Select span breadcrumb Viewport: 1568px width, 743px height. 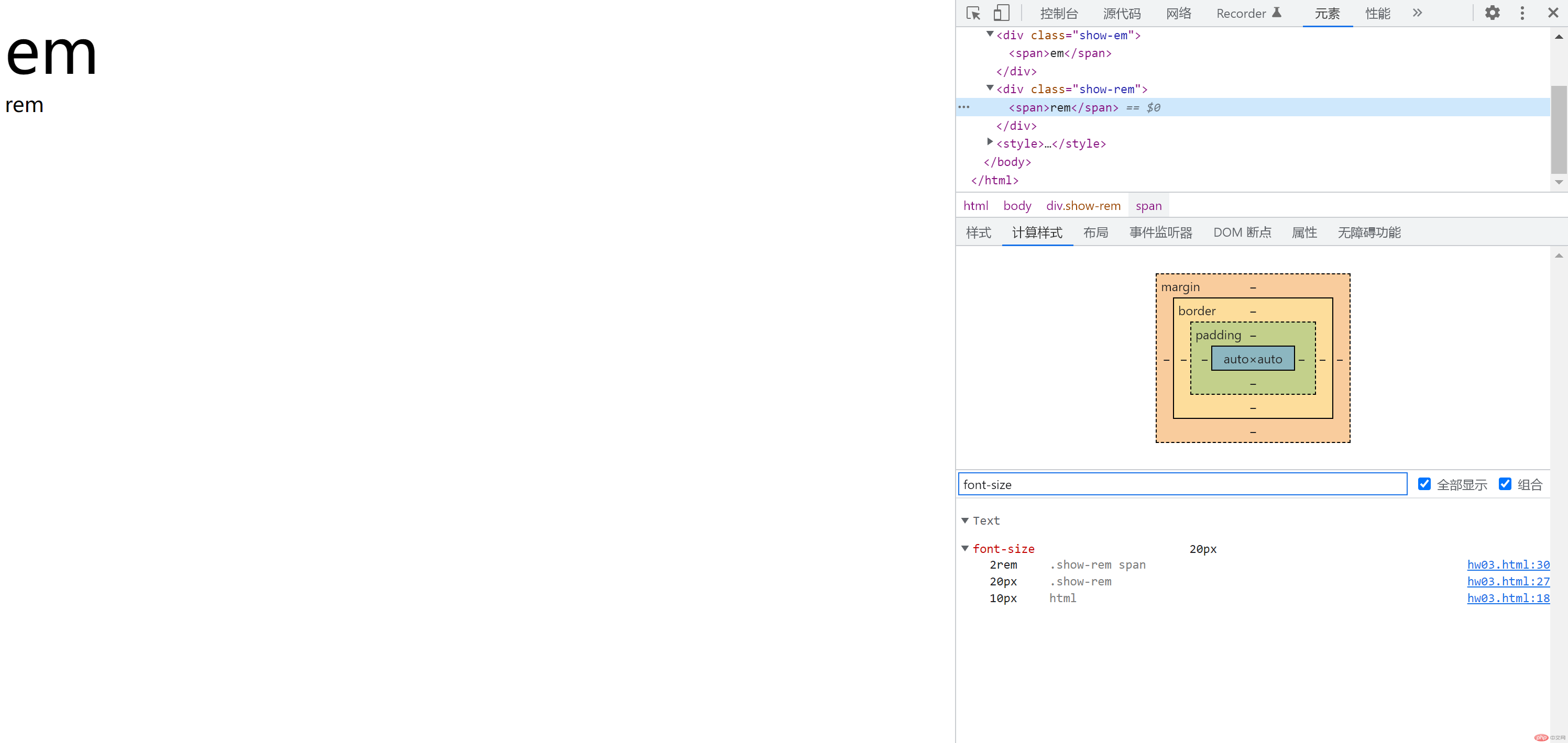pyautogui.click(x=1148, y=206)
